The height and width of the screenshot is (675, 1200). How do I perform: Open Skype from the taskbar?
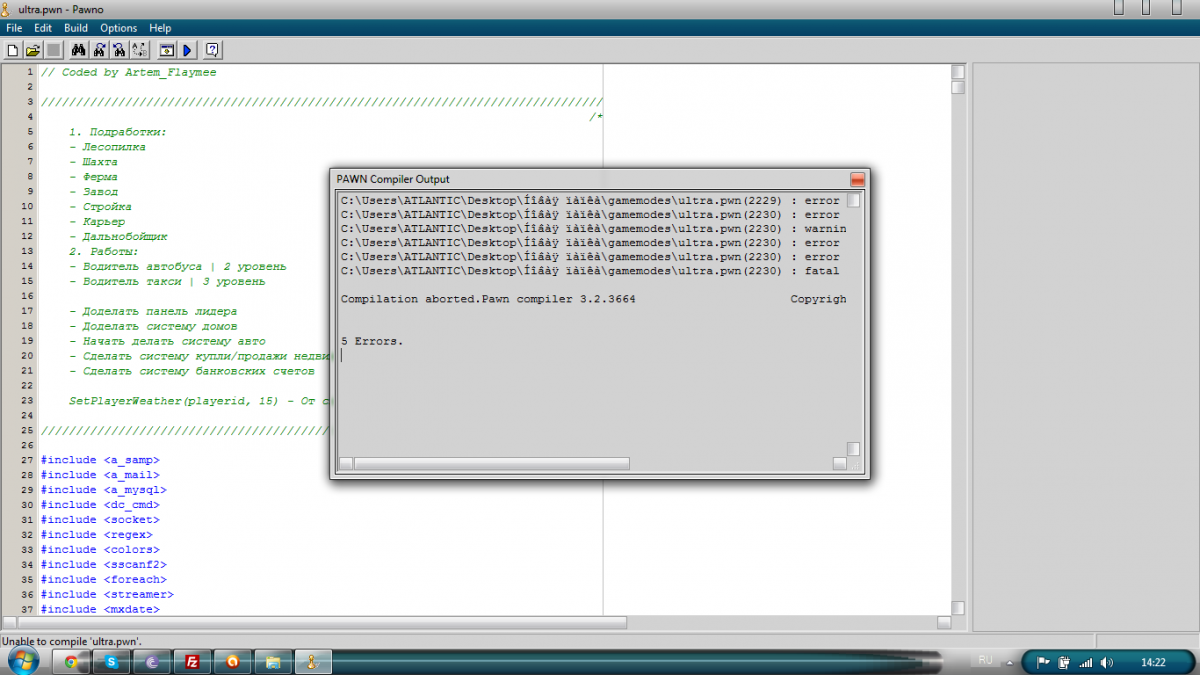pyautogui.click(x=112, y=661)
